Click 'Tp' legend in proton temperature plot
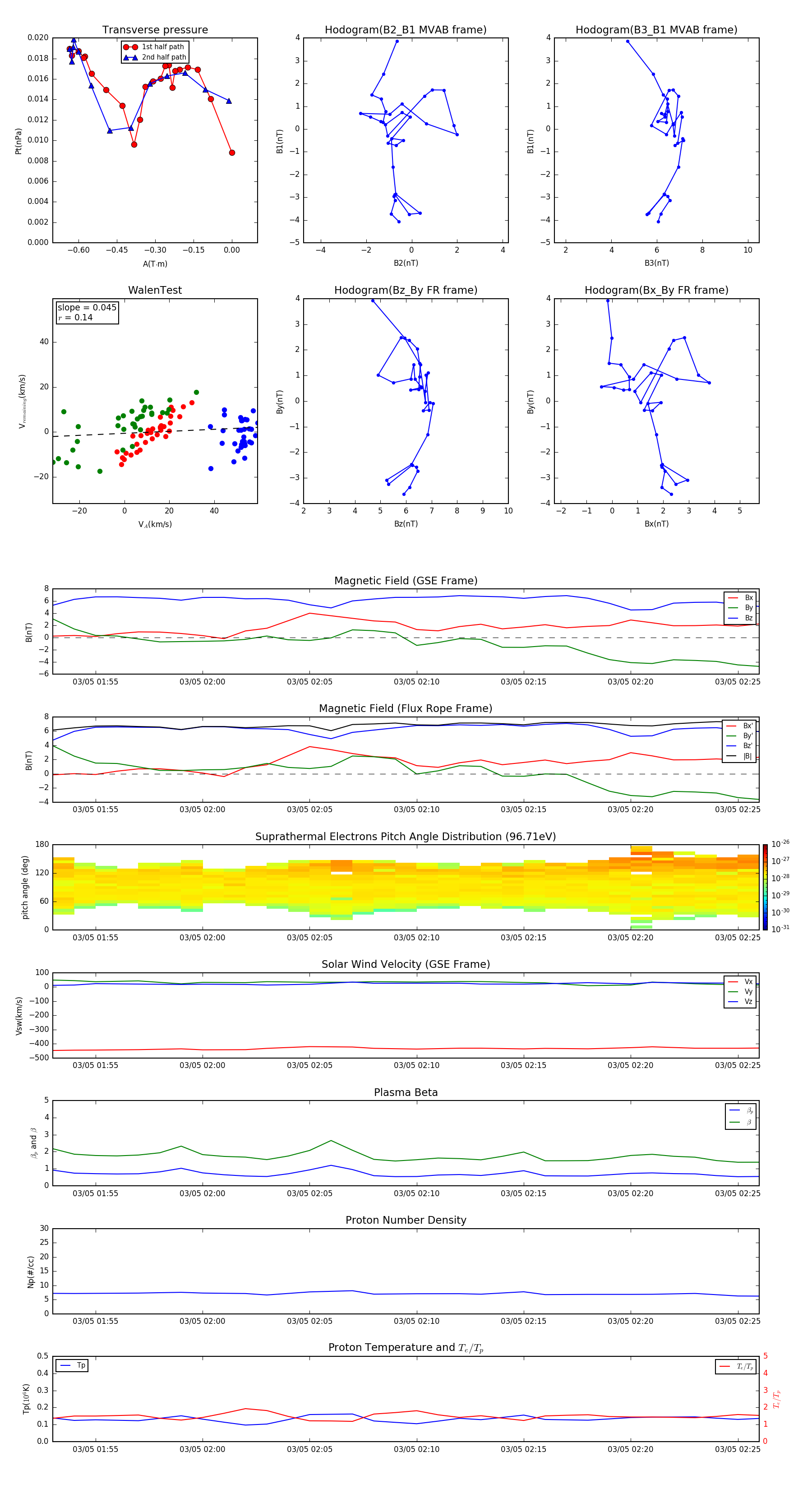Screen dimensions: 812x1489 72,1366
